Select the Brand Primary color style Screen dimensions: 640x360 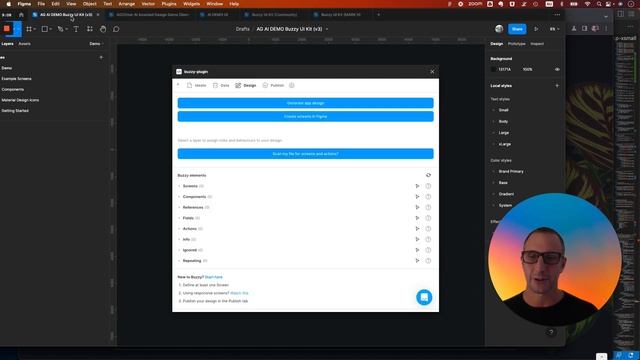coord(511,171)
